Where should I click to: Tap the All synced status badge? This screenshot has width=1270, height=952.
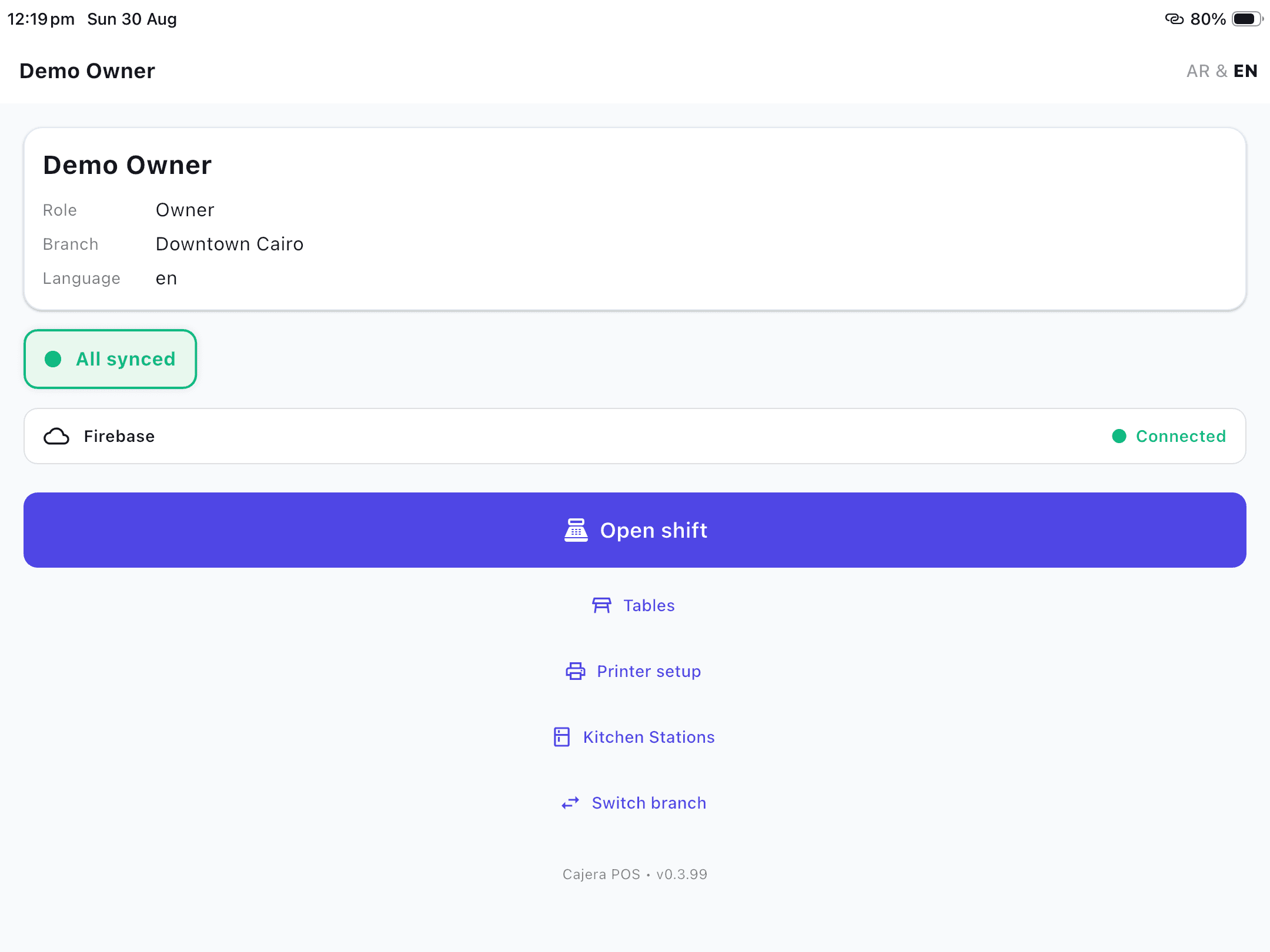pyautogui.click(x=110, y=359)
